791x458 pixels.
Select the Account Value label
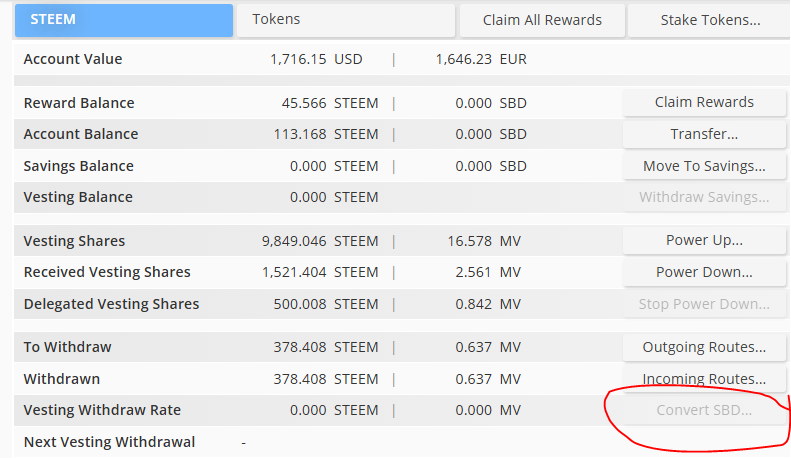click(73, 59)
